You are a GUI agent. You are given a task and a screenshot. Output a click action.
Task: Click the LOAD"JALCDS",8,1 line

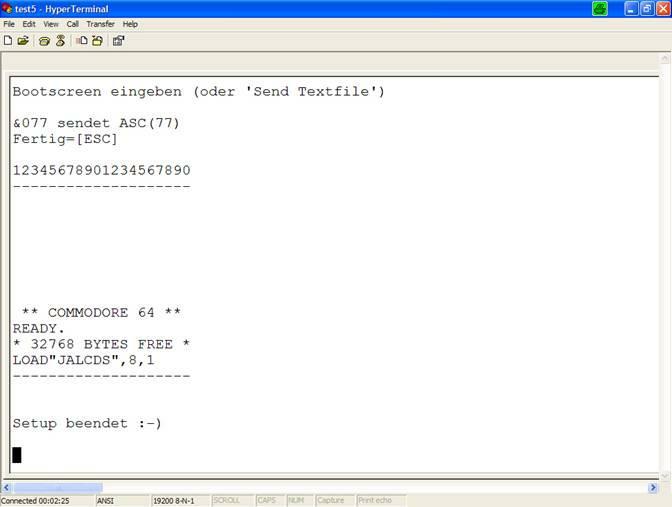coord(84,360)
